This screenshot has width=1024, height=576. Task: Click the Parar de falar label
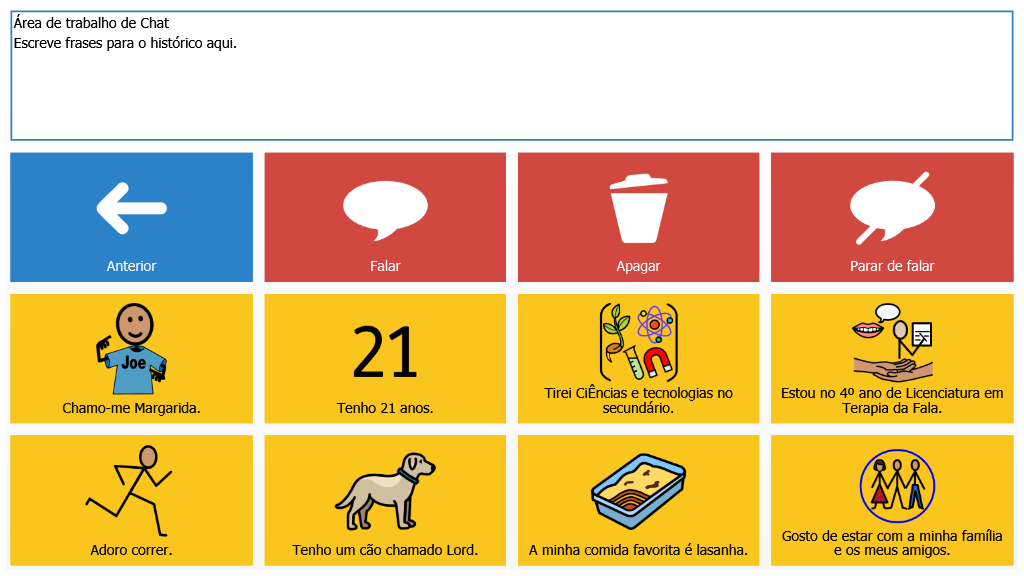[x=892, y=266]
